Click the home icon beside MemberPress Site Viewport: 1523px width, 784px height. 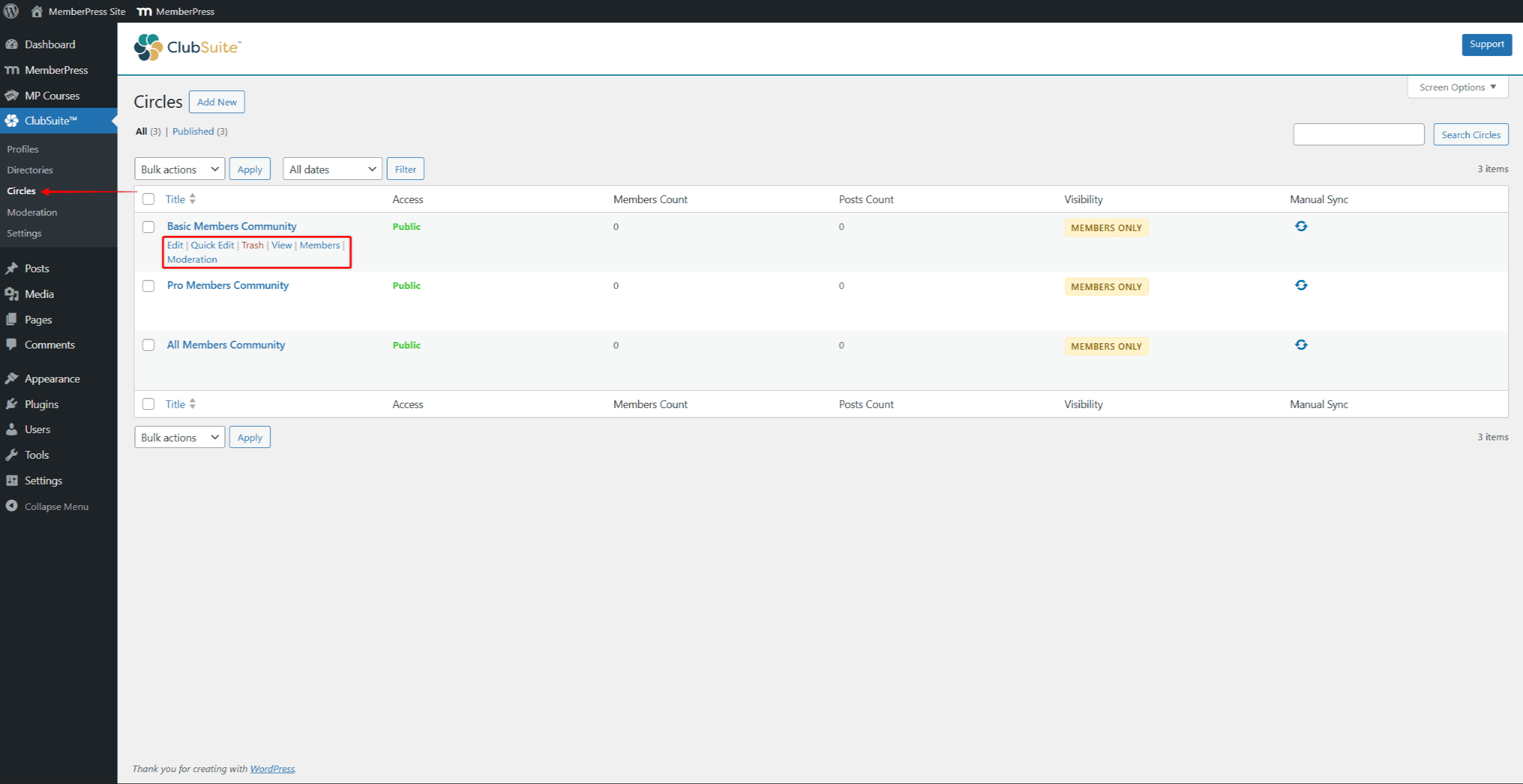[x=37, y=11]
